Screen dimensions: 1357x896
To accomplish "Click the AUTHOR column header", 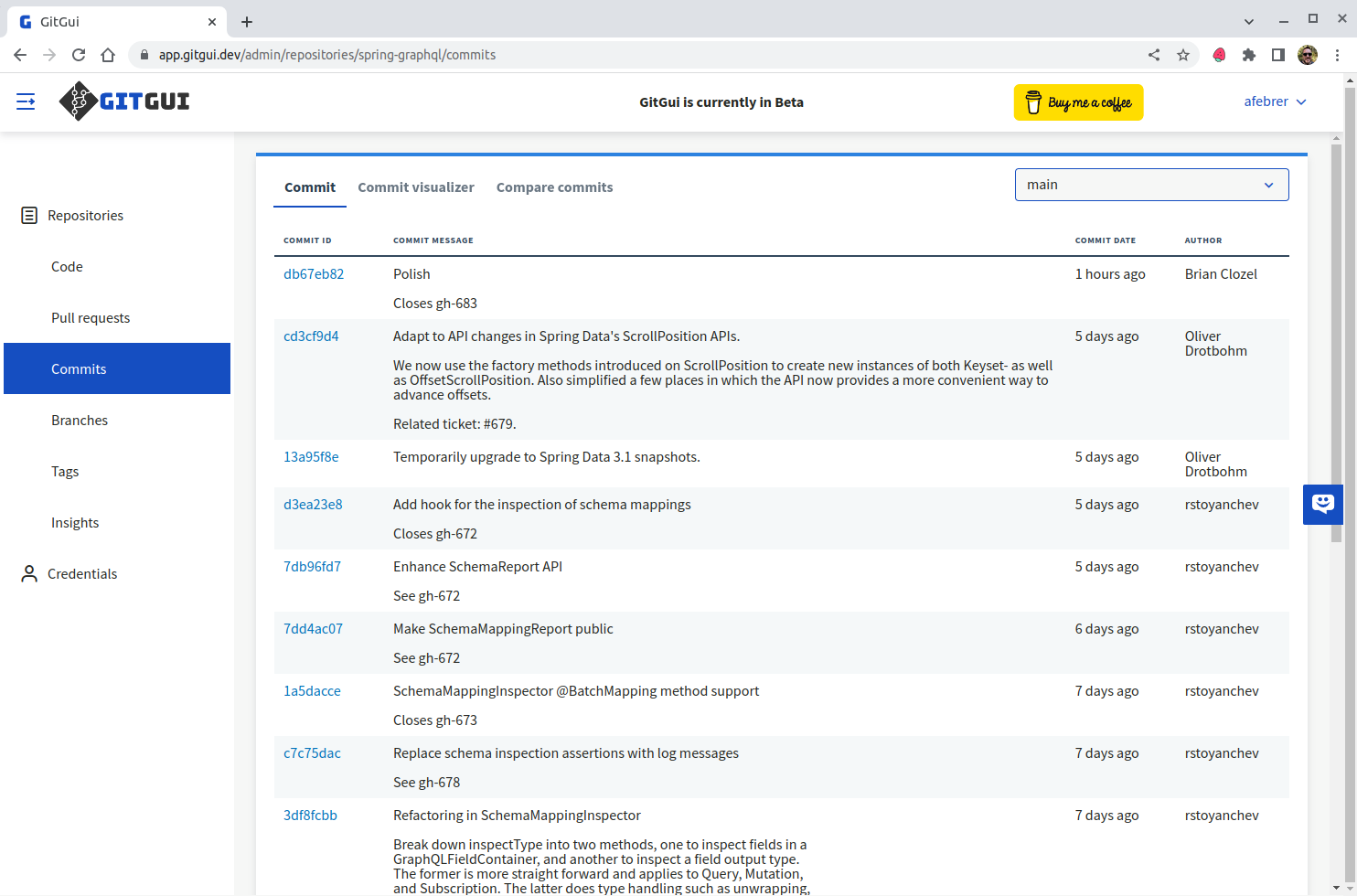I will click(x=1202, y=240).
